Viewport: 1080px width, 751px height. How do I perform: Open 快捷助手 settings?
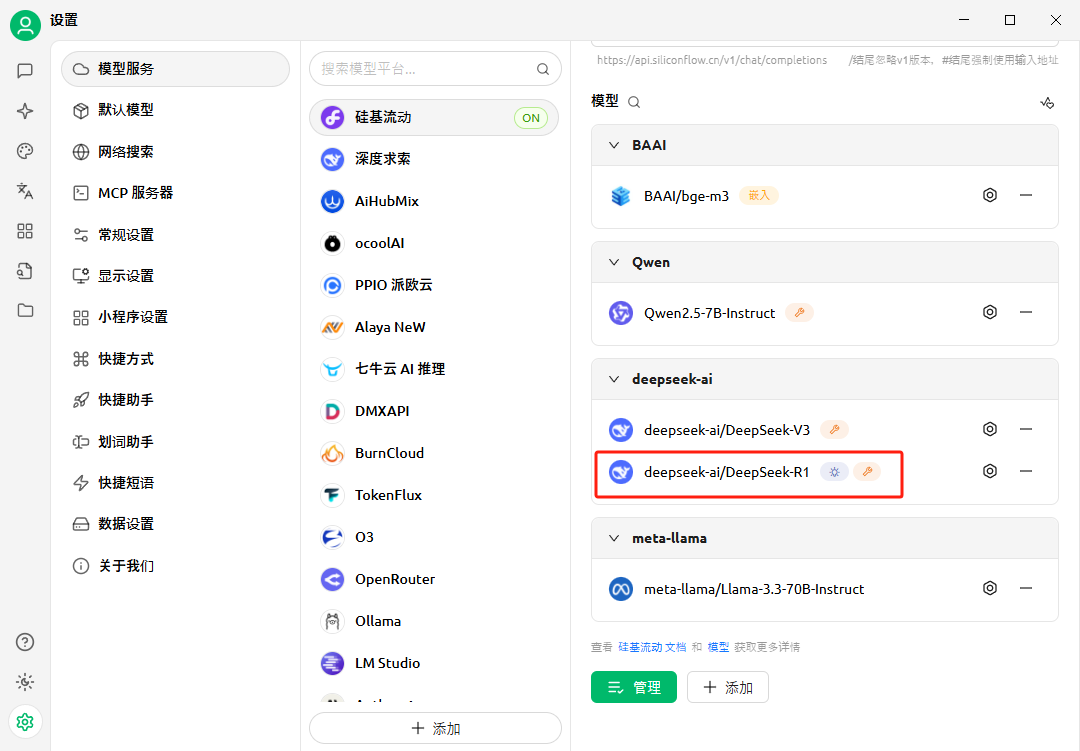pyautogui.click(x=176, y=400)
